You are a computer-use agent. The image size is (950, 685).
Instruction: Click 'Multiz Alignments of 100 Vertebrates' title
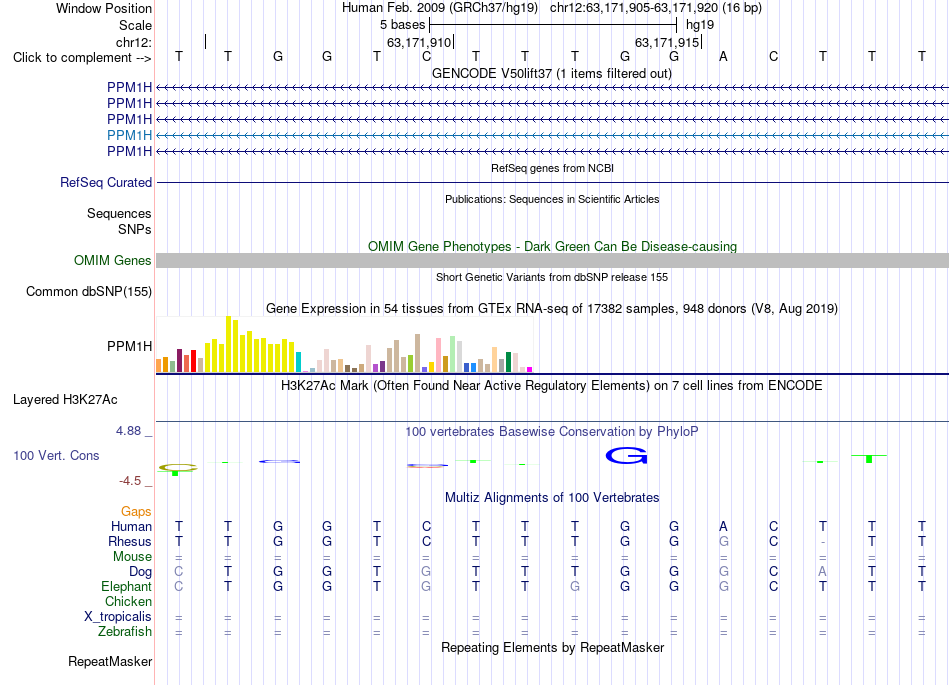click(x=552, y=498)
